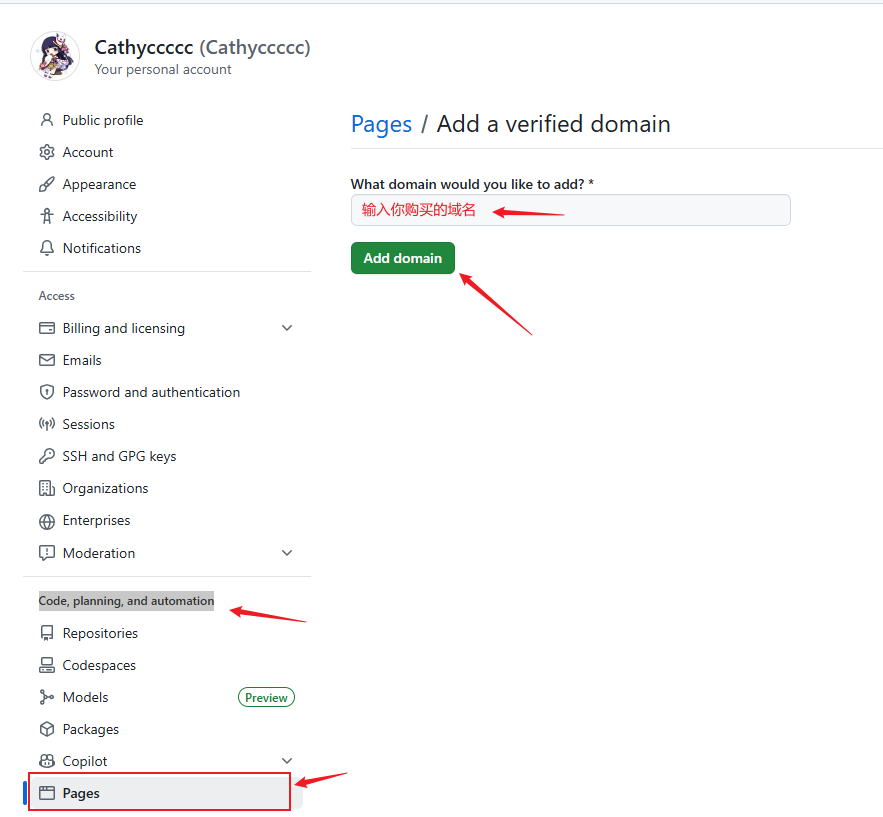This screenshot has width=883, height=817.
Task: Select Organizations in the sidebar
Action: [x=105, y=488]
